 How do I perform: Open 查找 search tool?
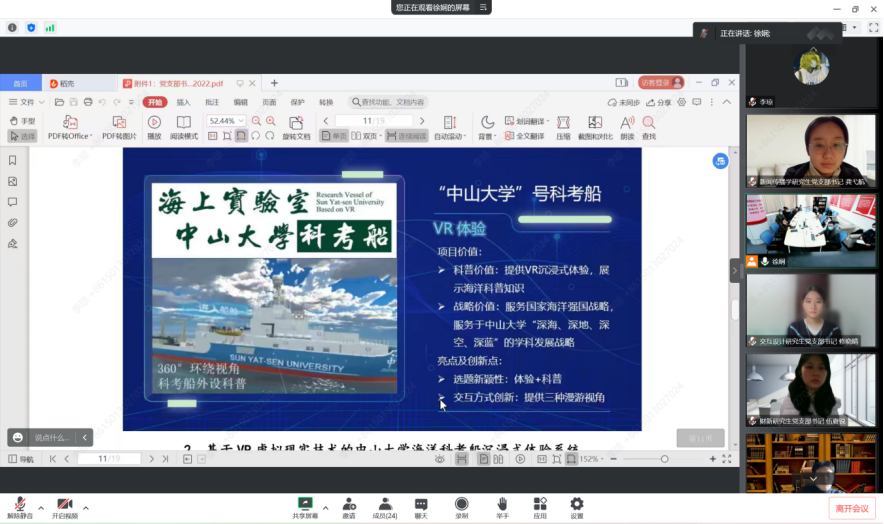pyautogui.click(x=649, y=127)
